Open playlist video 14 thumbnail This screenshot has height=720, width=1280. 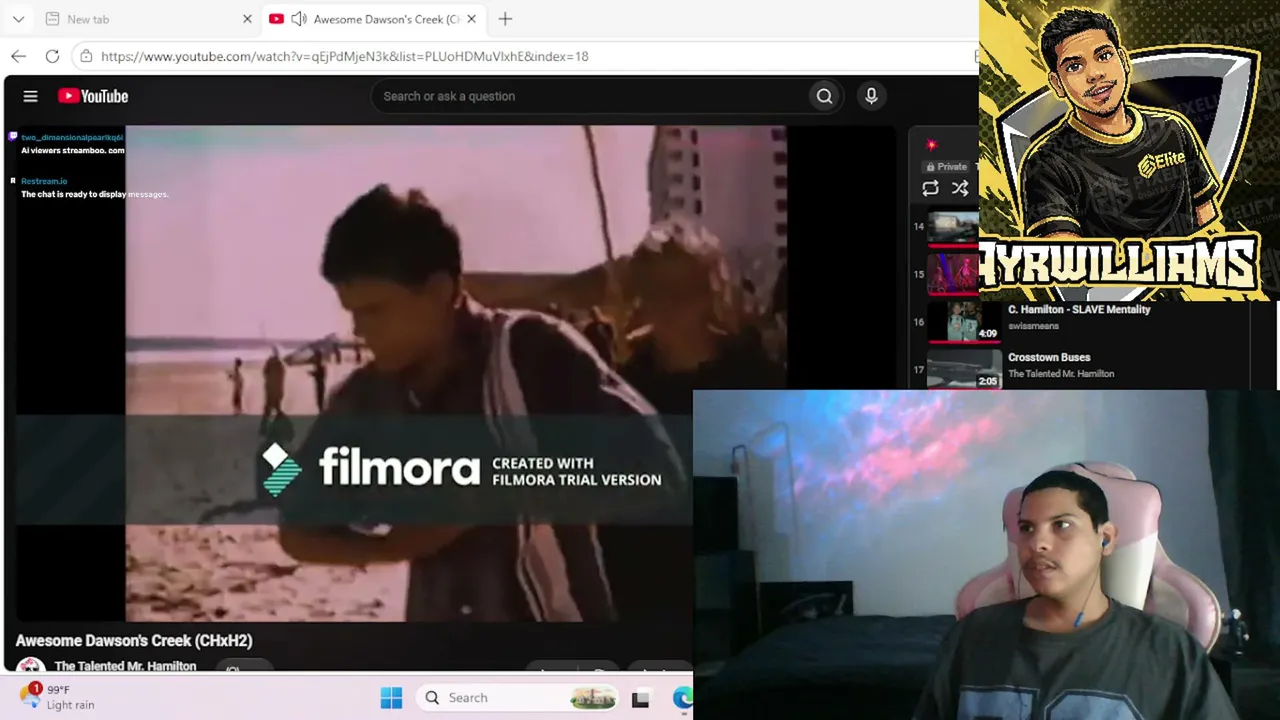953,227
